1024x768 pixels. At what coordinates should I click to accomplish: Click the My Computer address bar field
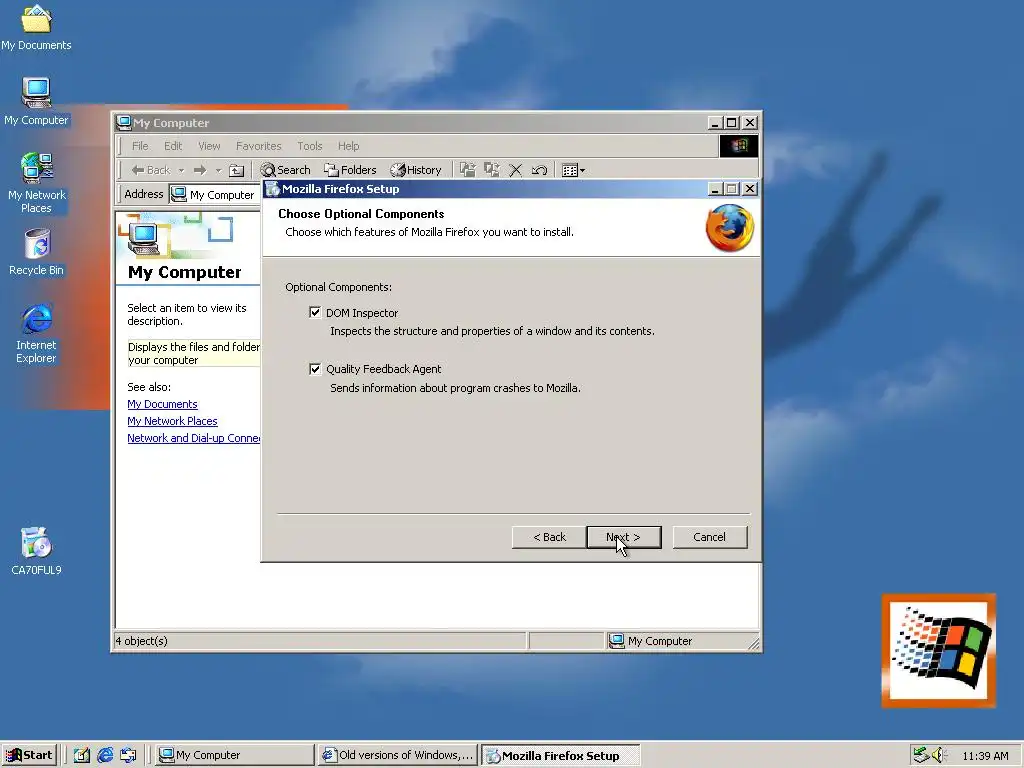(214, 195)
